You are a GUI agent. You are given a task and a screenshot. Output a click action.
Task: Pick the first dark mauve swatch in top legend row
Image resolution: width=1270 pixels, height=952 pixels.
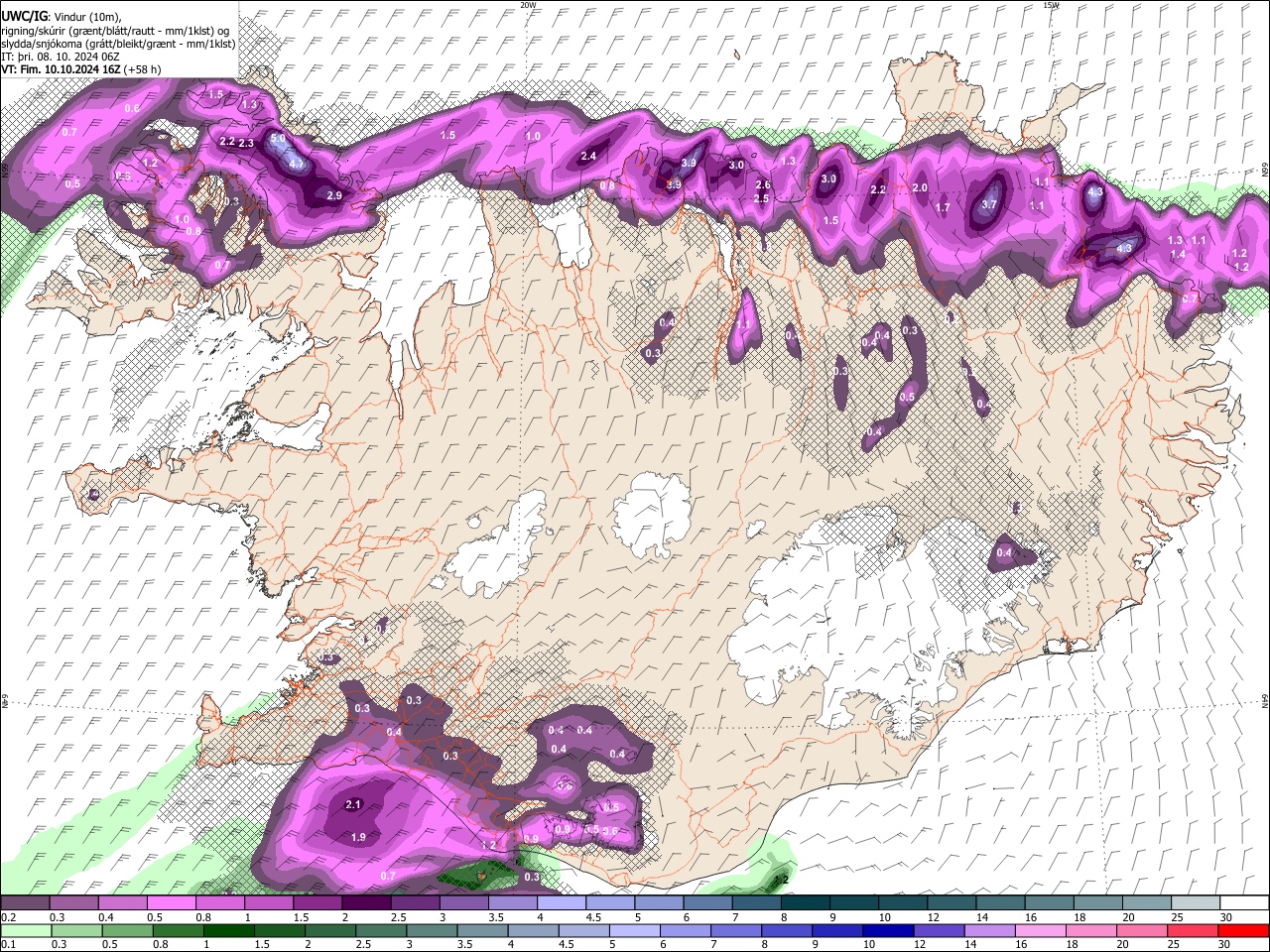click(25, 903)
